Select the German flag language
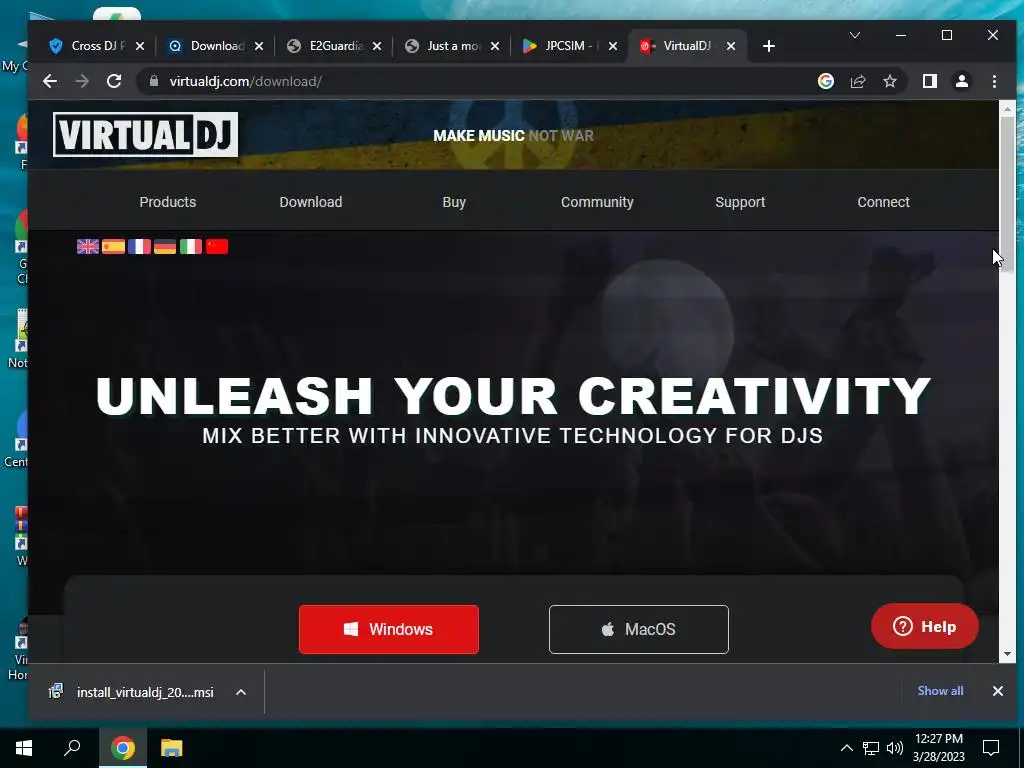This screenshot has width=1024, height=768. coord(165,246)
